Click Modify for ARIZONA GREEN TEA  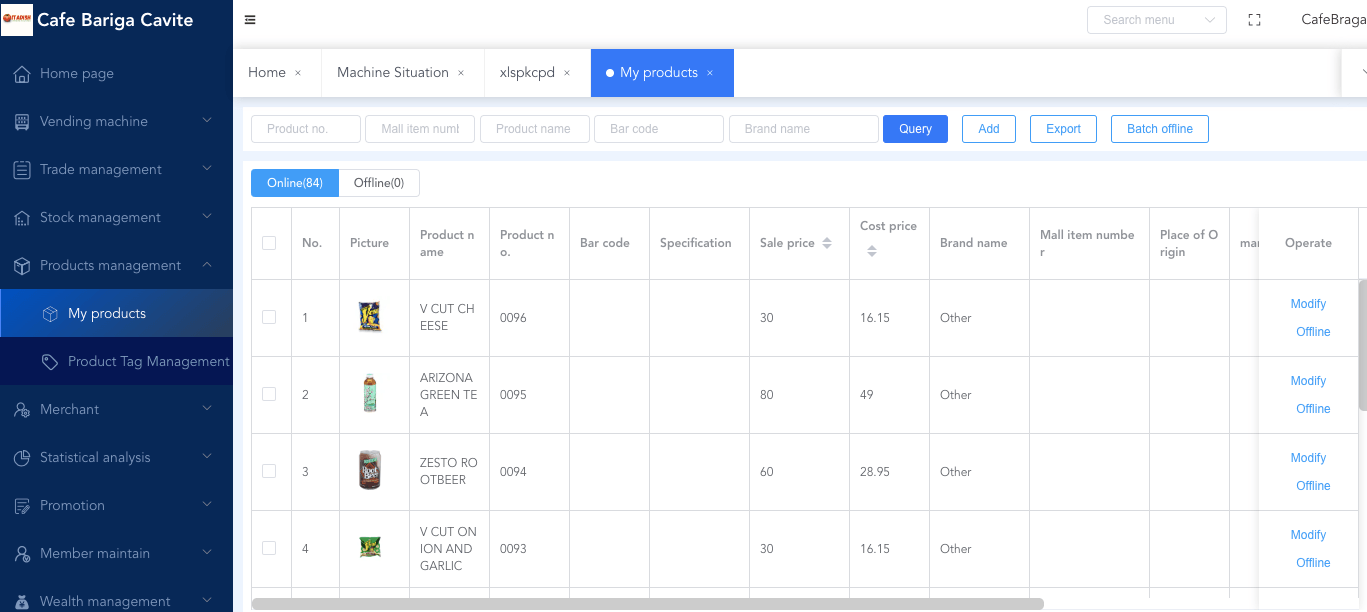pyautogui.click(x=1308, y=381)
